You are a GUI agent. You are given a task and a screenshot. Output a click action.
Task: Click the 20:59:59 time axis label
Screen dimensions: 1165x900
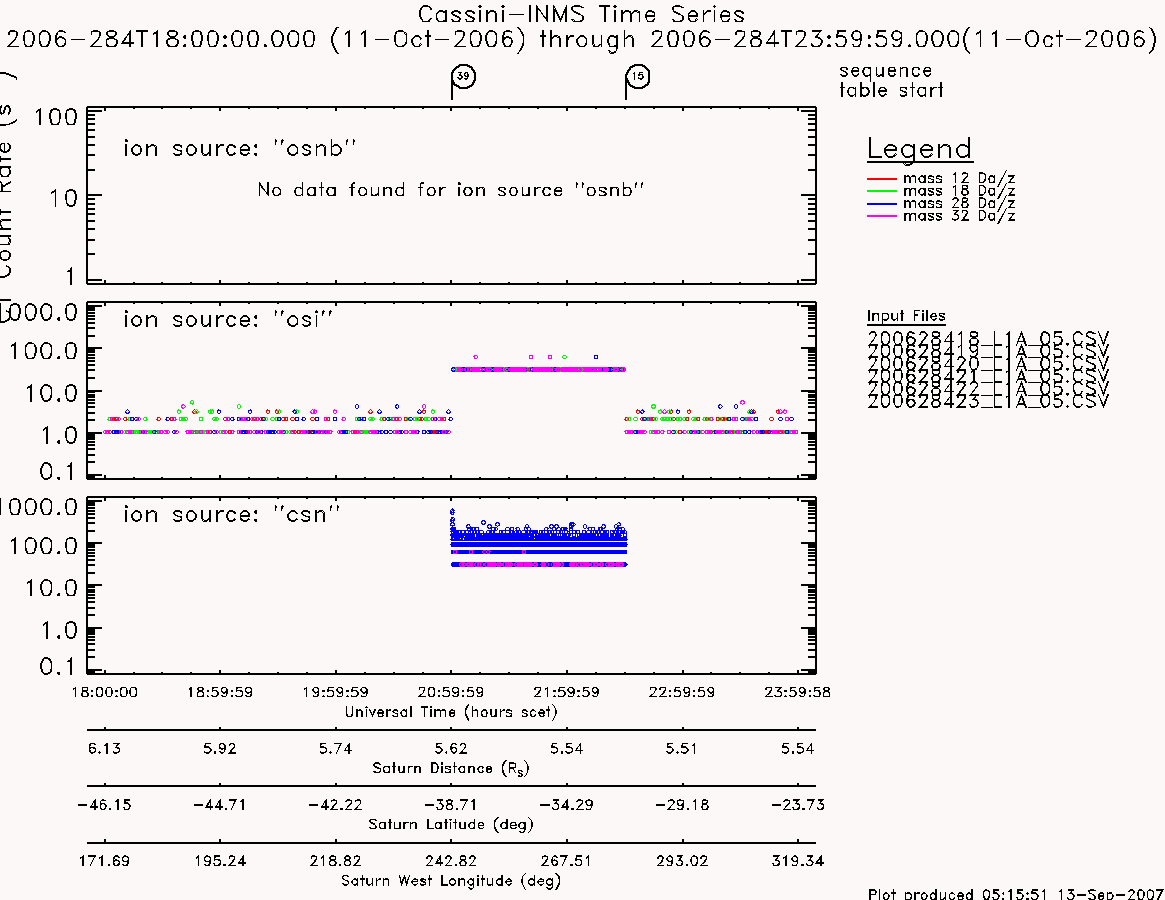[x=451, y=692]
